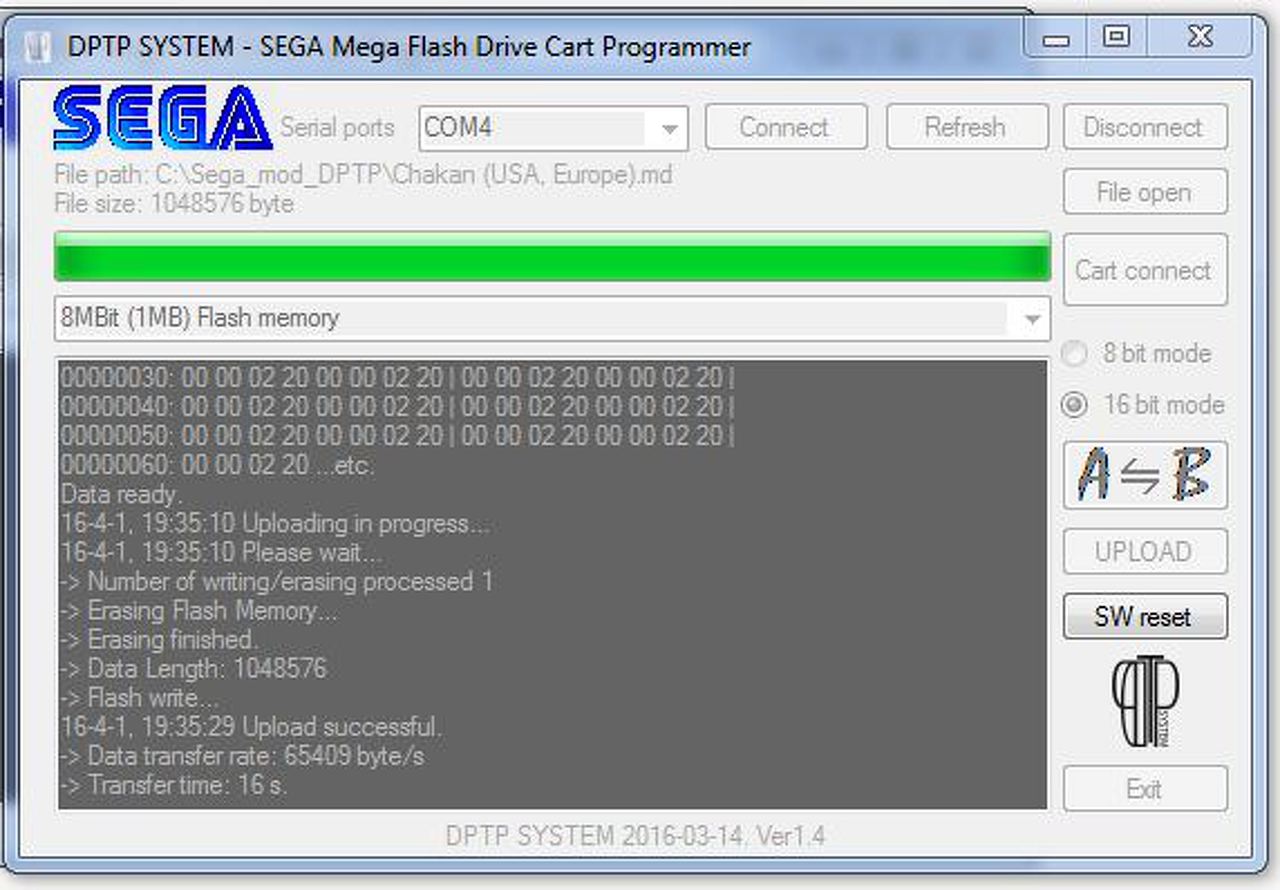Open the COM4 serial port dropdown
1280x890 pixels.
tap(553, 128)
